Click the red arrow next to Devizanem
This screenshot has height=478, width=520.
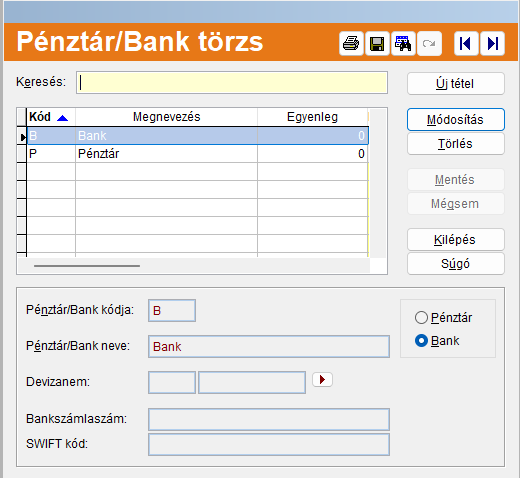coord(322,380)
